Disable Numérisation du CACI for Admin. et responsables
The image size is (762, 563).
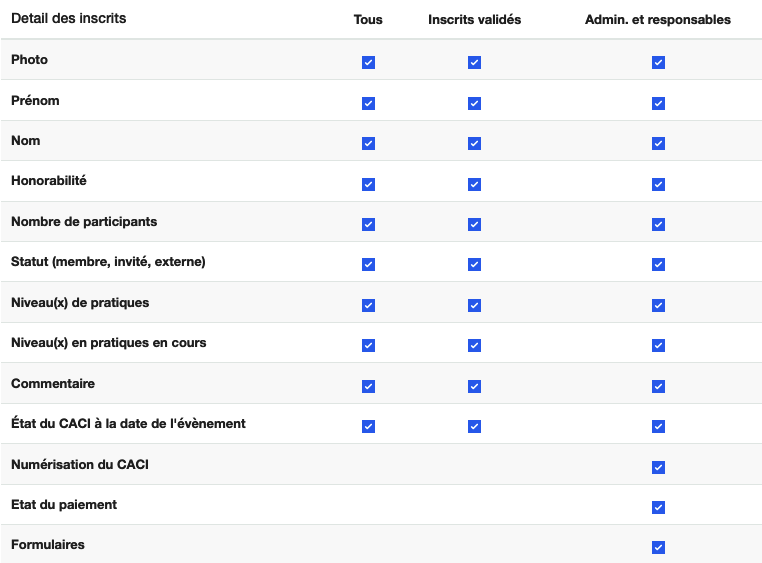pyautogui.click(x=658, y=467)
